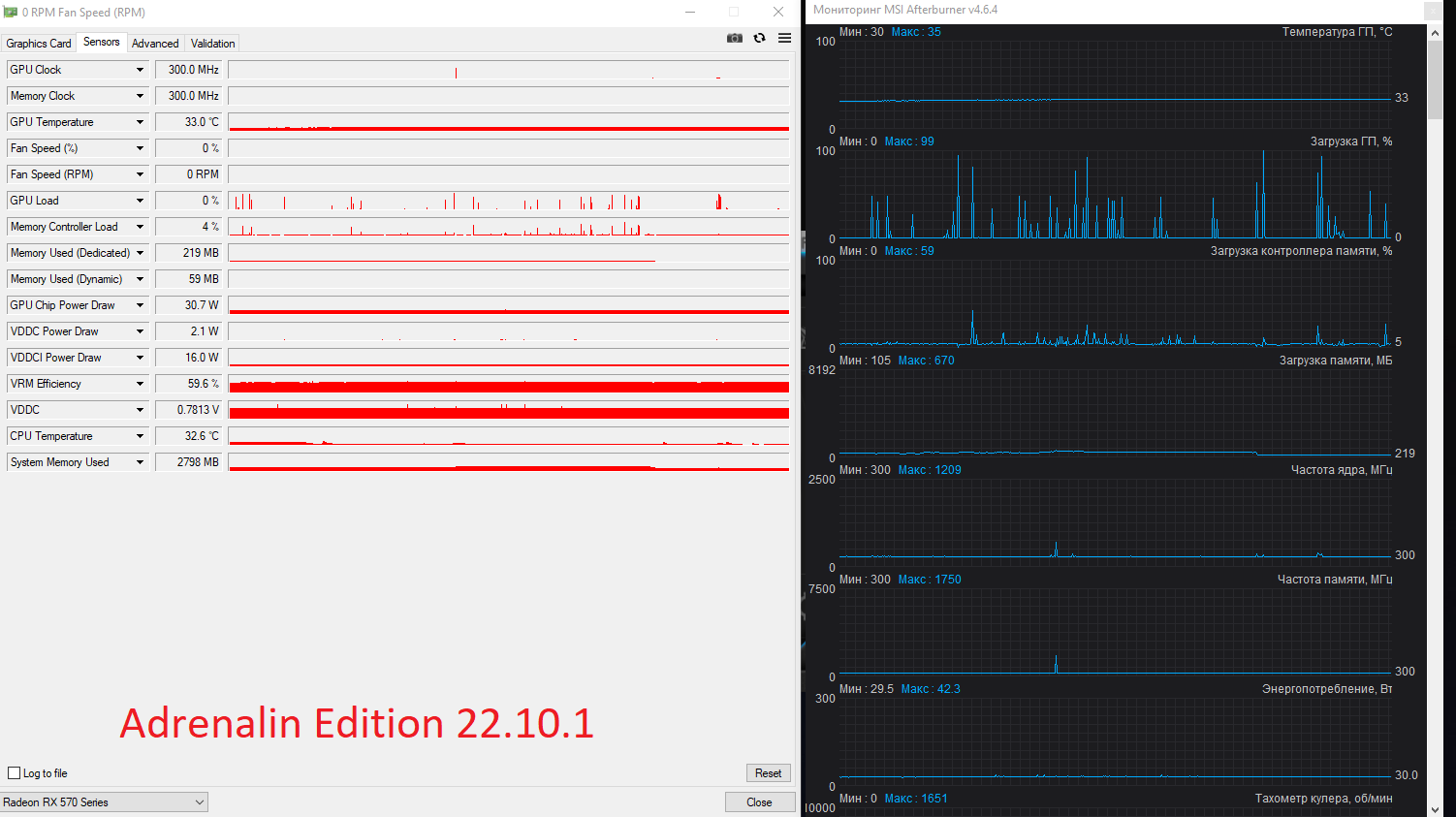Screen dimensions: 1456x817
Task: Click the GPU Clock value 300.0 MHz
Action: (x=189, y=70)
